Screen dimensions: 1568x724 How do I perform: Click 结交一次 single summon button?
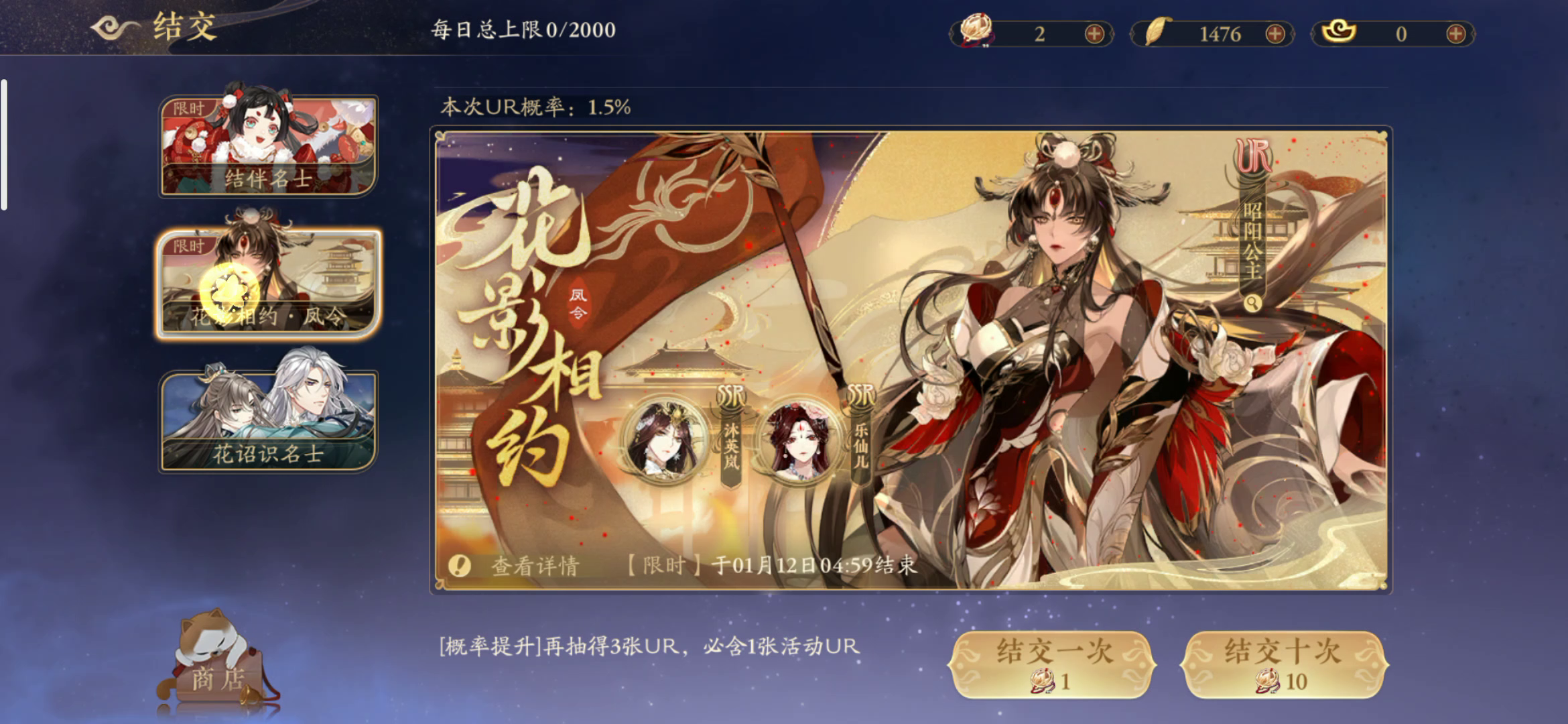coord(1052,664)
